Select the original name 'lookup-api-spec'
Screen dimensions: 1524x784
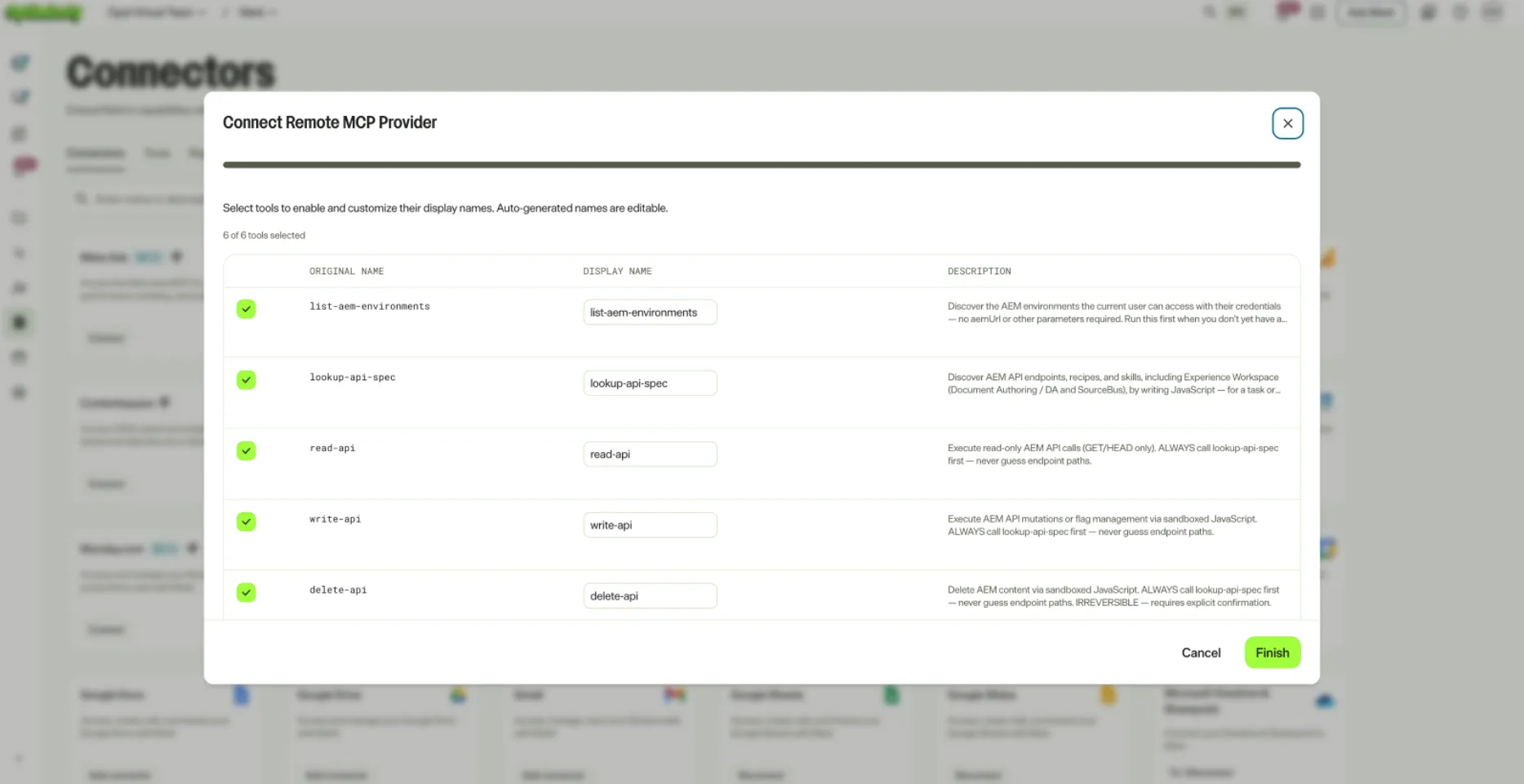(x=352, y=378)
